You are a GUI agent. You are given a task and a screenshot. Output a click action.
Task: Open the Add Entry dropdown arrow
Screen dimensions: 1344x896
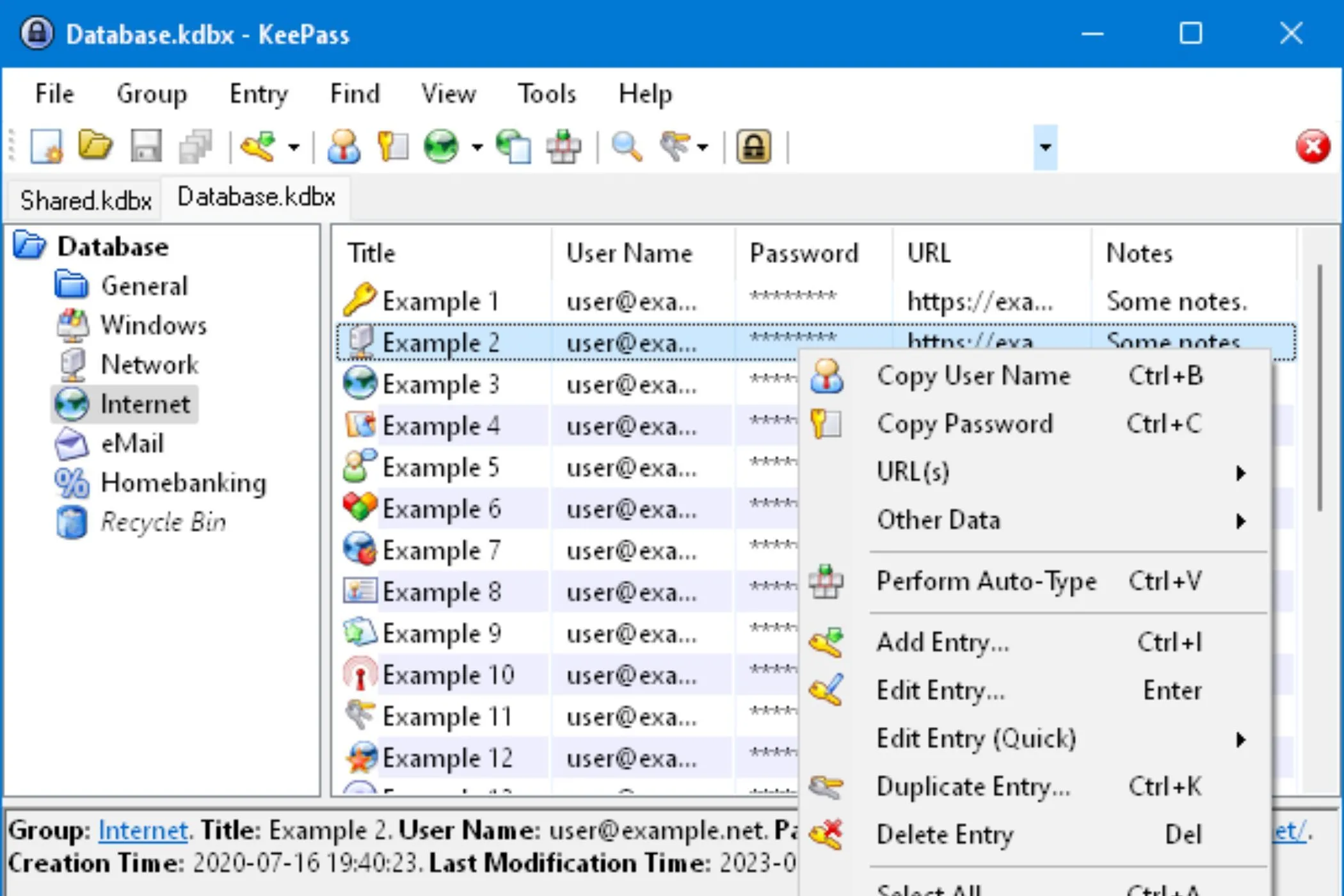coord(294,147)
